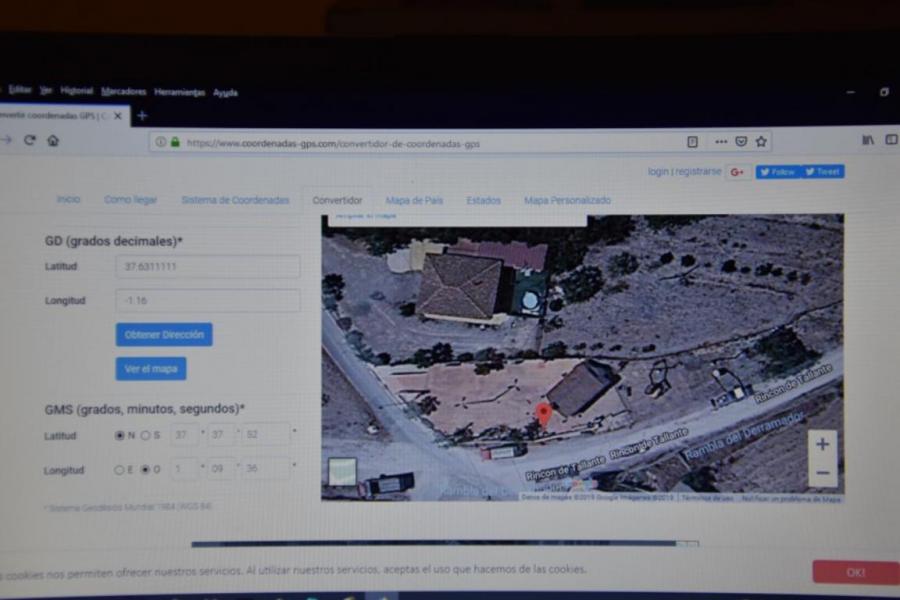Open page actions three-dot menu
900x600 pixels.
click(x=720, y=142)
